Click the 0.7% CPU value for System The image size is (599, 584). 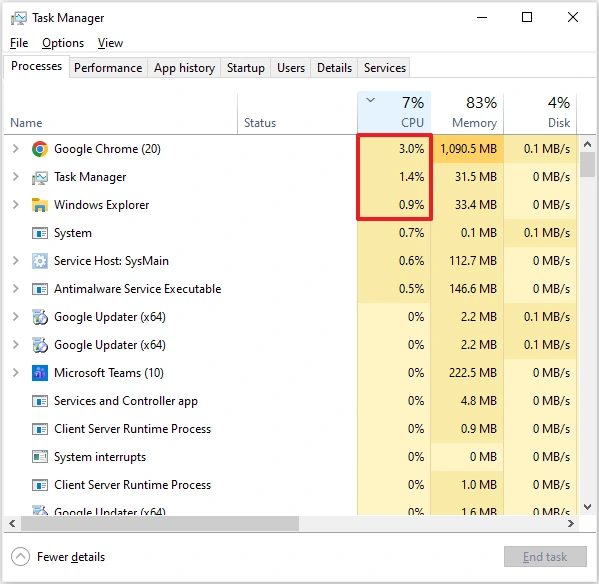[411, 233]
